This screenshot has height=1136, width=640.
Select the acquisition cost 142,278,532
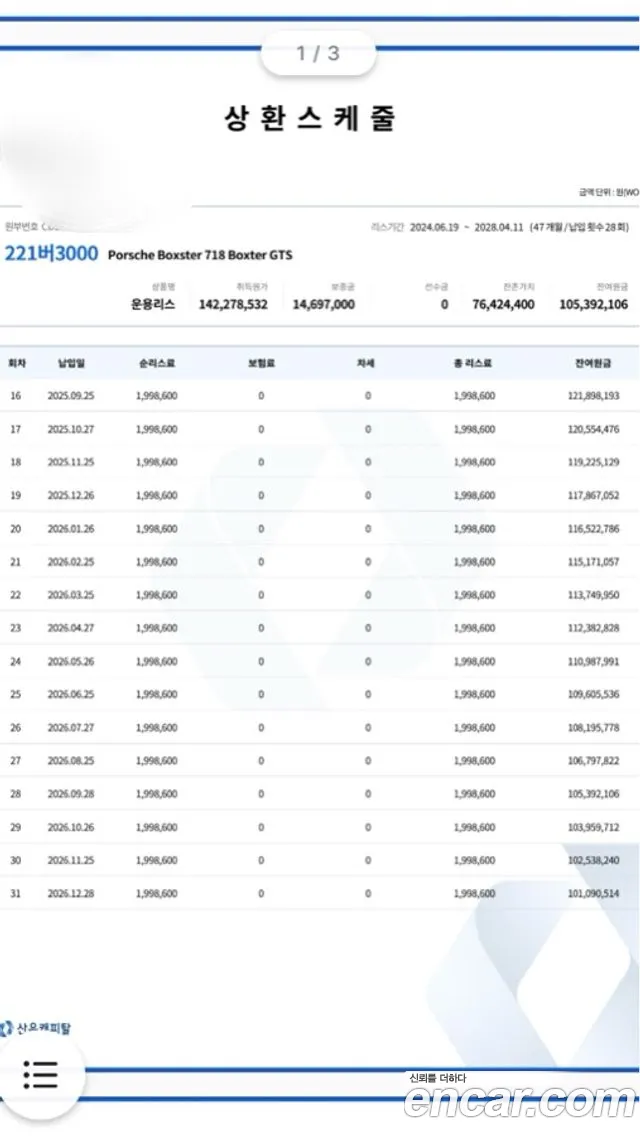[x=233, y=304]
